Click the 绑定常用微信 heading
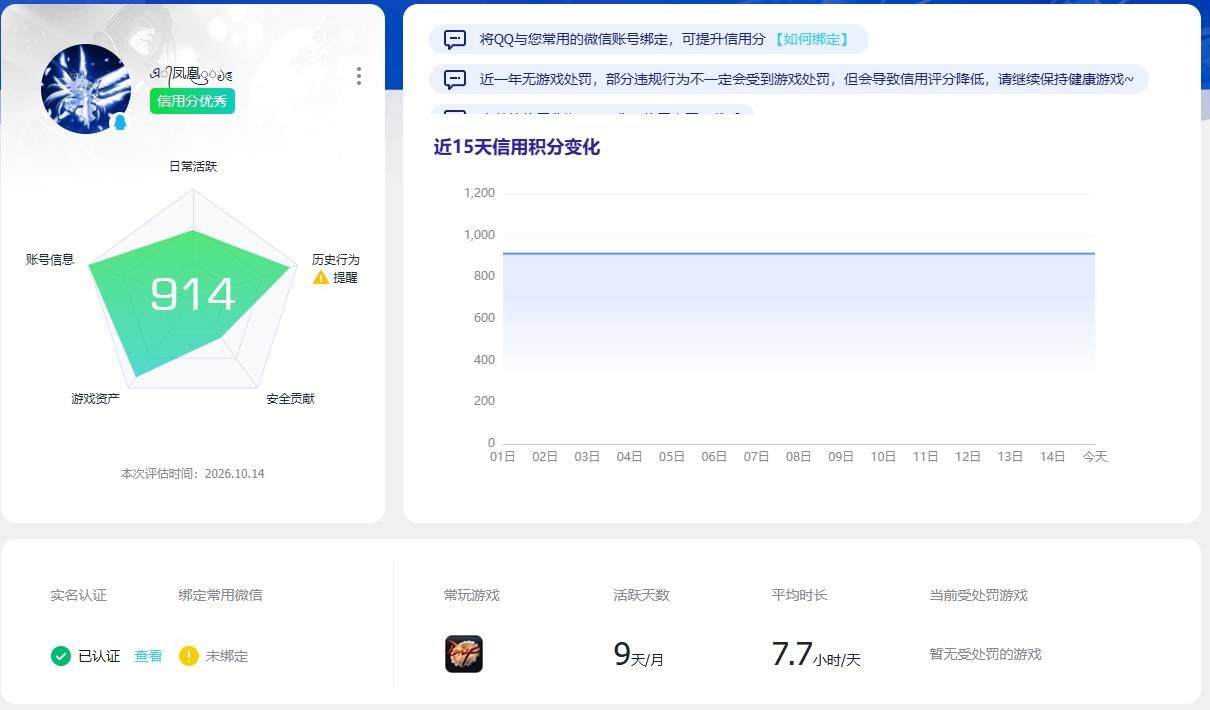Image resolution: width=1210 pixels, height=710 pixels. [220, 595]
